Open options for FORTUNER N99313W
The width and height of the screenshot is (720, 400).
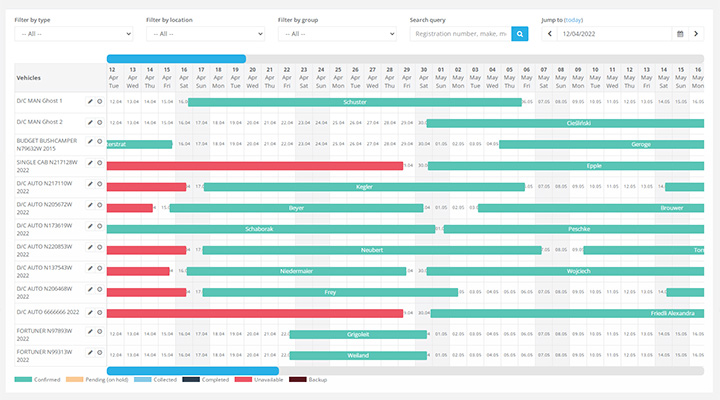99,353
